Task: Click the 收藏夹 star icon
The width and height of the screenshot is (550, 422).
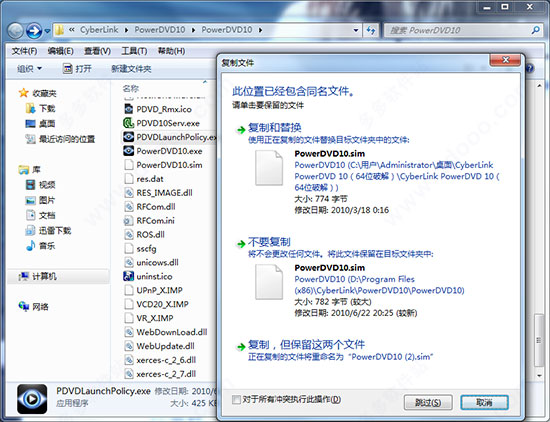Action: click(24, 93)
